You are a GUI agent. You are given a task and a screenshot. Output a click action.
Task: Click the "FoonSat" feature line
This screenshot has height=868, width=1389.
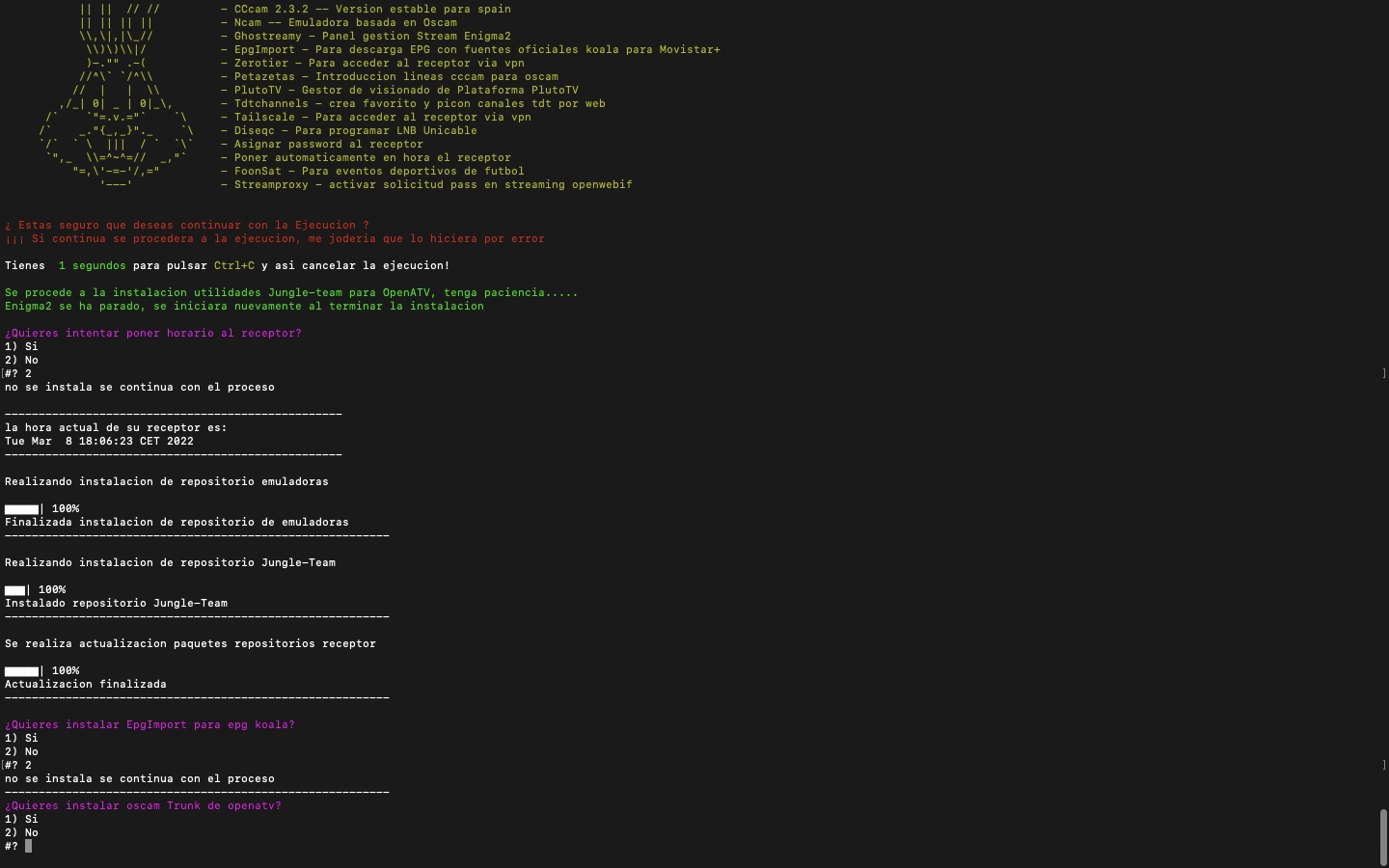[x=378, y=171]
